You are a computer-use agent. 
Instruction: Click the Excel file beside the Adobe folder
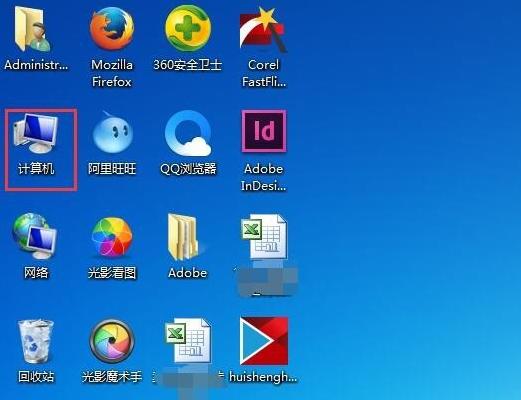(264, 236)
